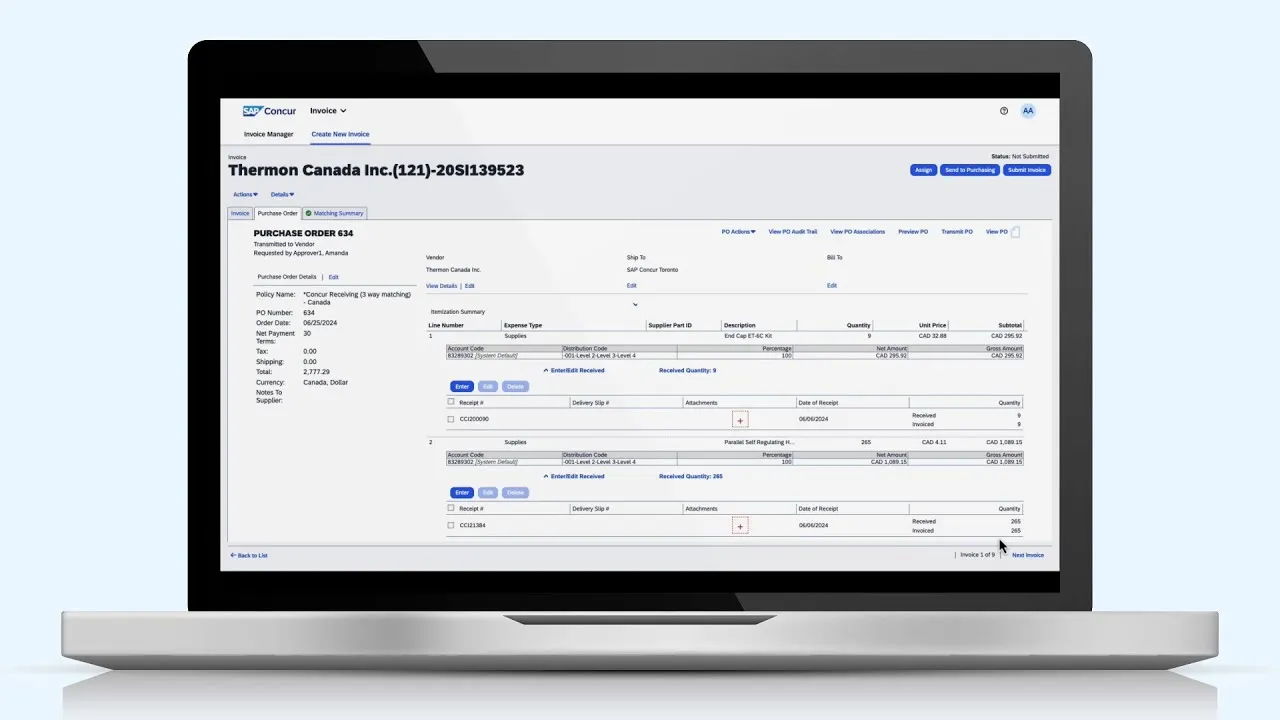Open the View PO pop-out icon
Image resolution: width=1280 pixels, height=720 pixels.
(1015, 231)
